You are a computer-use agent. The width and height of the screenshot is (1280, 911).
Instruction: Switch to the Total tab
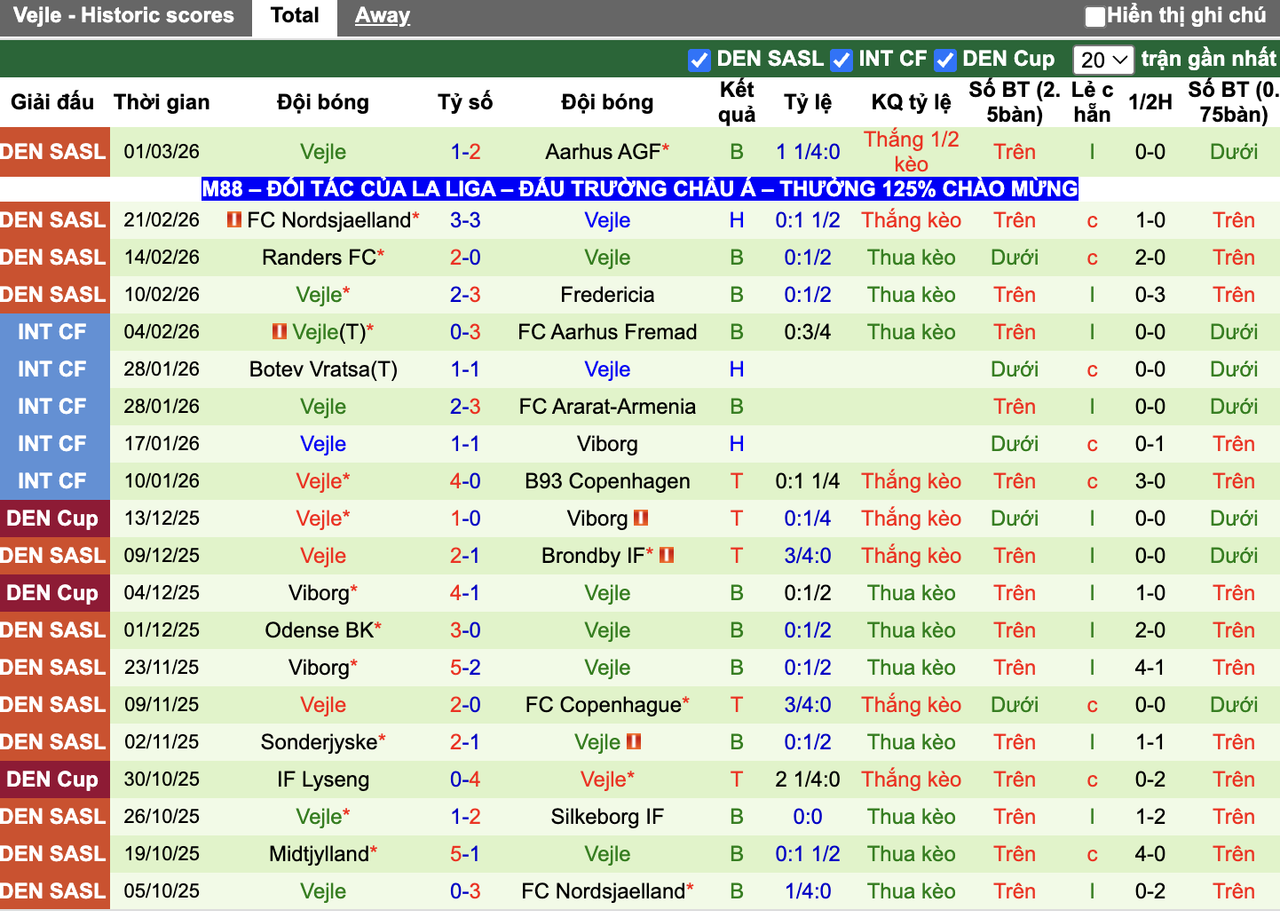click(295, 16)
